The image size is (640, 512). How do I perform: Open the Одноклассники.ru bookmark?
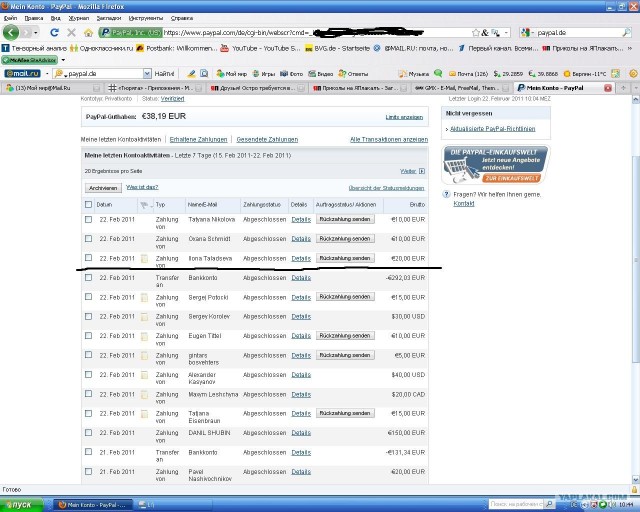(102, 48)
